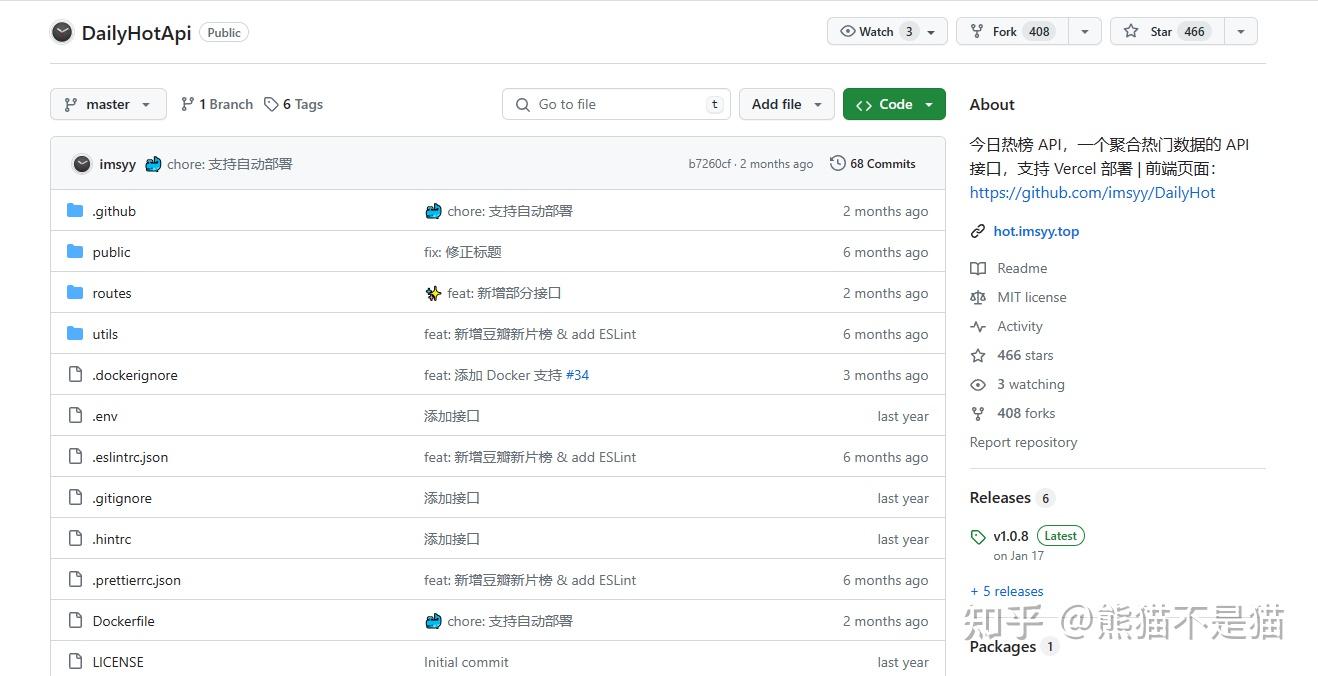Screen dimensions: 1318x676
Task: Click the magnifier in the Go to file box
Action: click(x=522, y=104)
